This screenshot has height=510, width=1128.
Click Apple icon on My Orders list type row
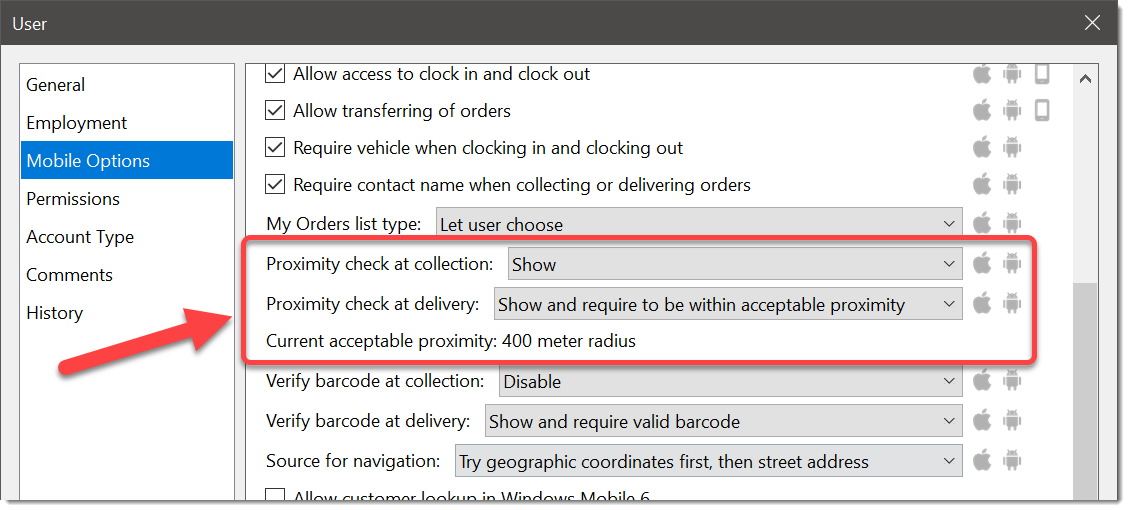pos(982,223)
